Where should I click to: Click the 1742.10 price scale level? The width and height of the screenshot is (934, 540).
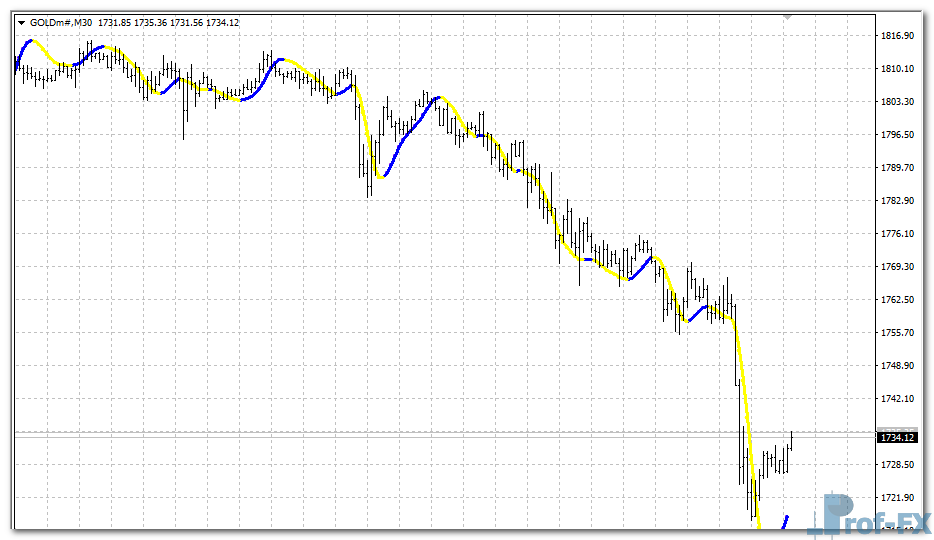pos(899,399)
